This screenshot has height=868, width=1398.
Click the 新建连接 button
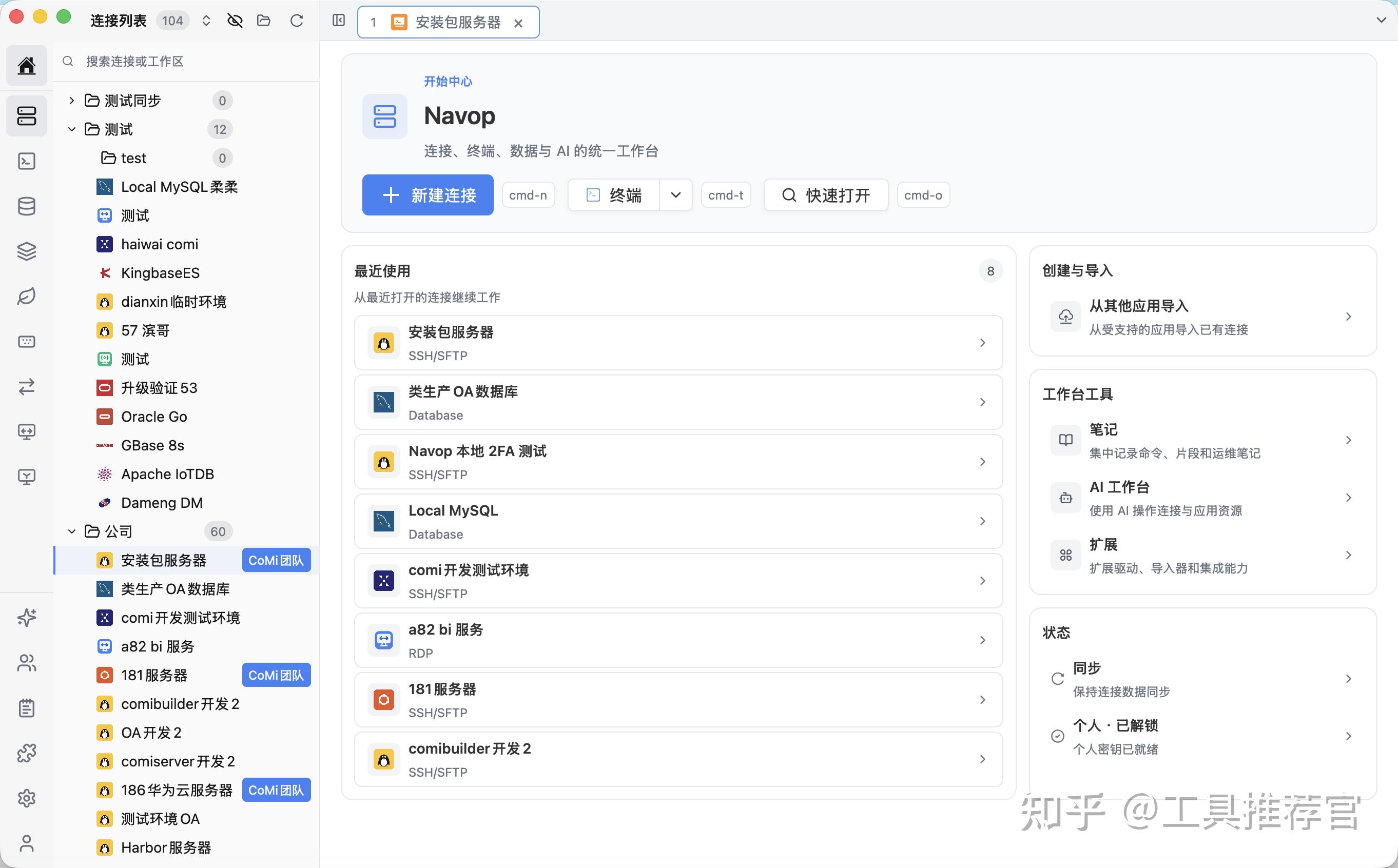[428, 195]
